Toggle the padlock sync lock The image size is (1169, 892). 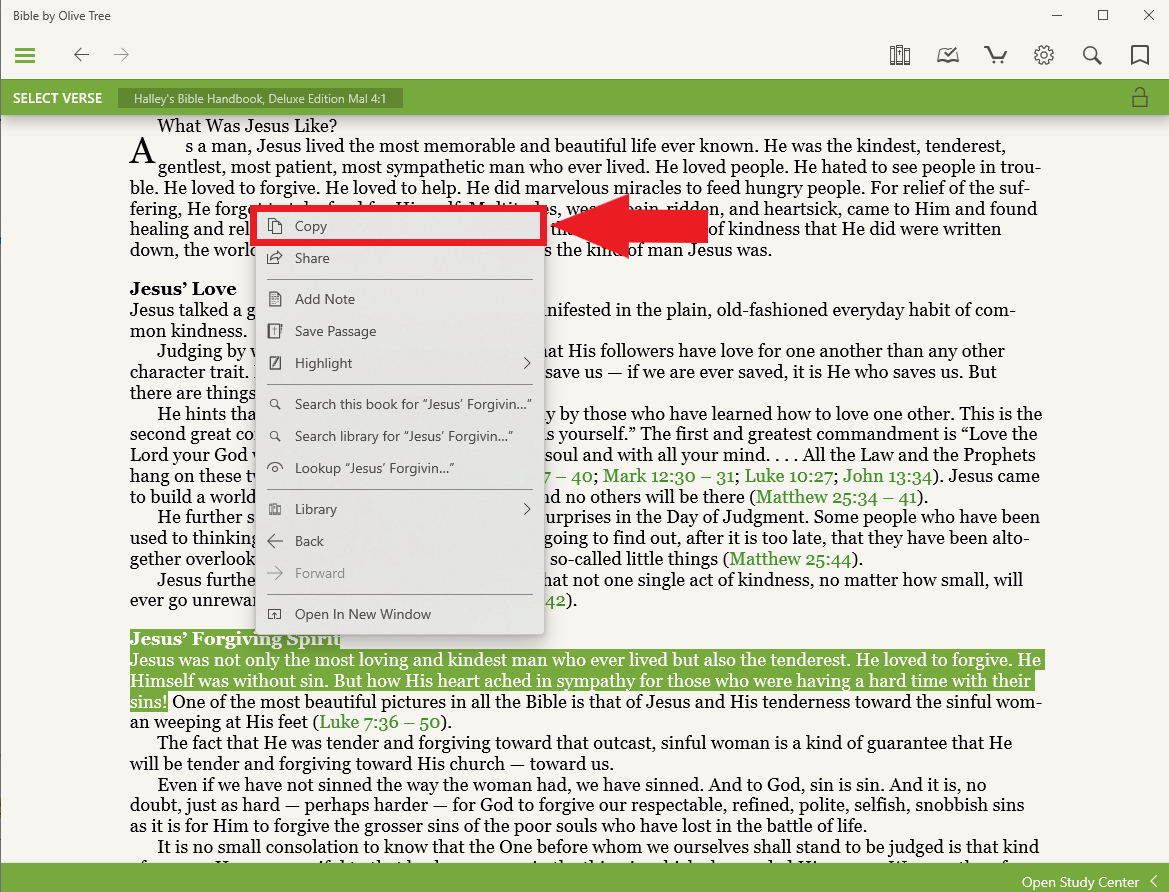1139,98
